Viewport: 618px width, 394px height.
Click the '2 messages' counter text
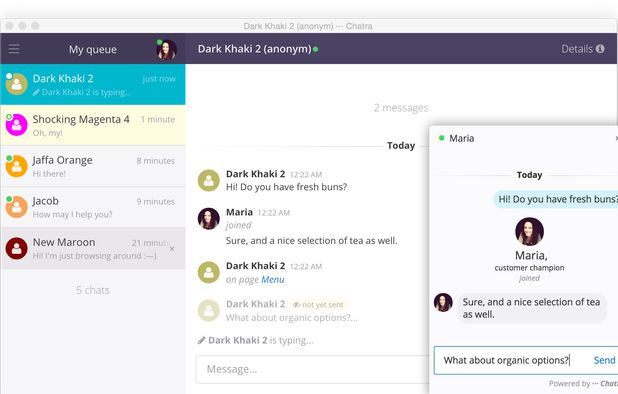(401, 108)
